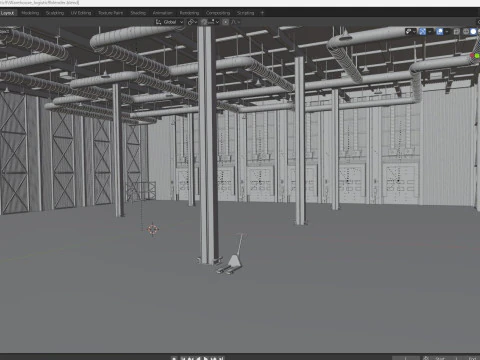Viewport: 480px width, 360px height.
Task: Open the Modeling workspace tab
Action: 30,13
